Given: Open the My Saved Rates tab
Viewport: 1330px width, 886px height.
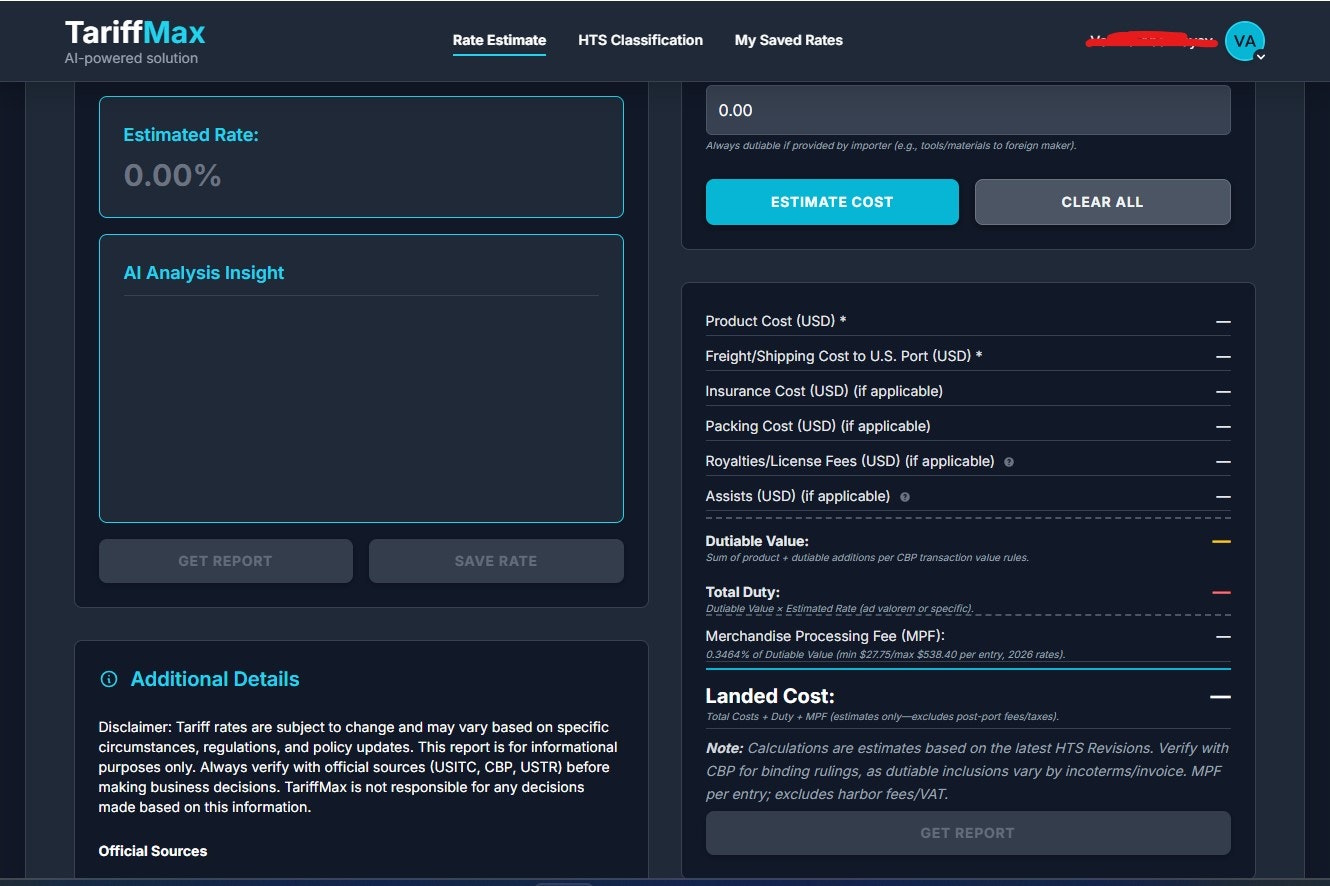Looking at the screenshot, I should (789, 40).
